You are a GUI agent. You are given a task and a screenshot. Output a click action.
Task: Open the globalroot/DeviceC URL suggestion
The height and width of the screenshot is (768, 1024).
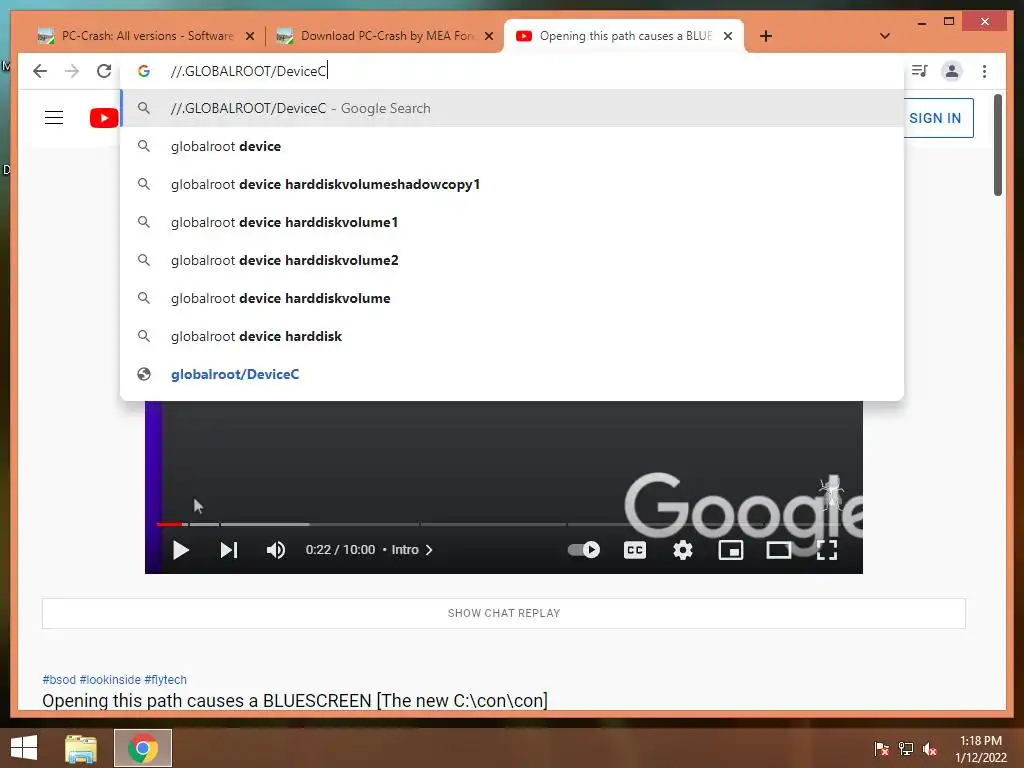[x=512, y=374]
